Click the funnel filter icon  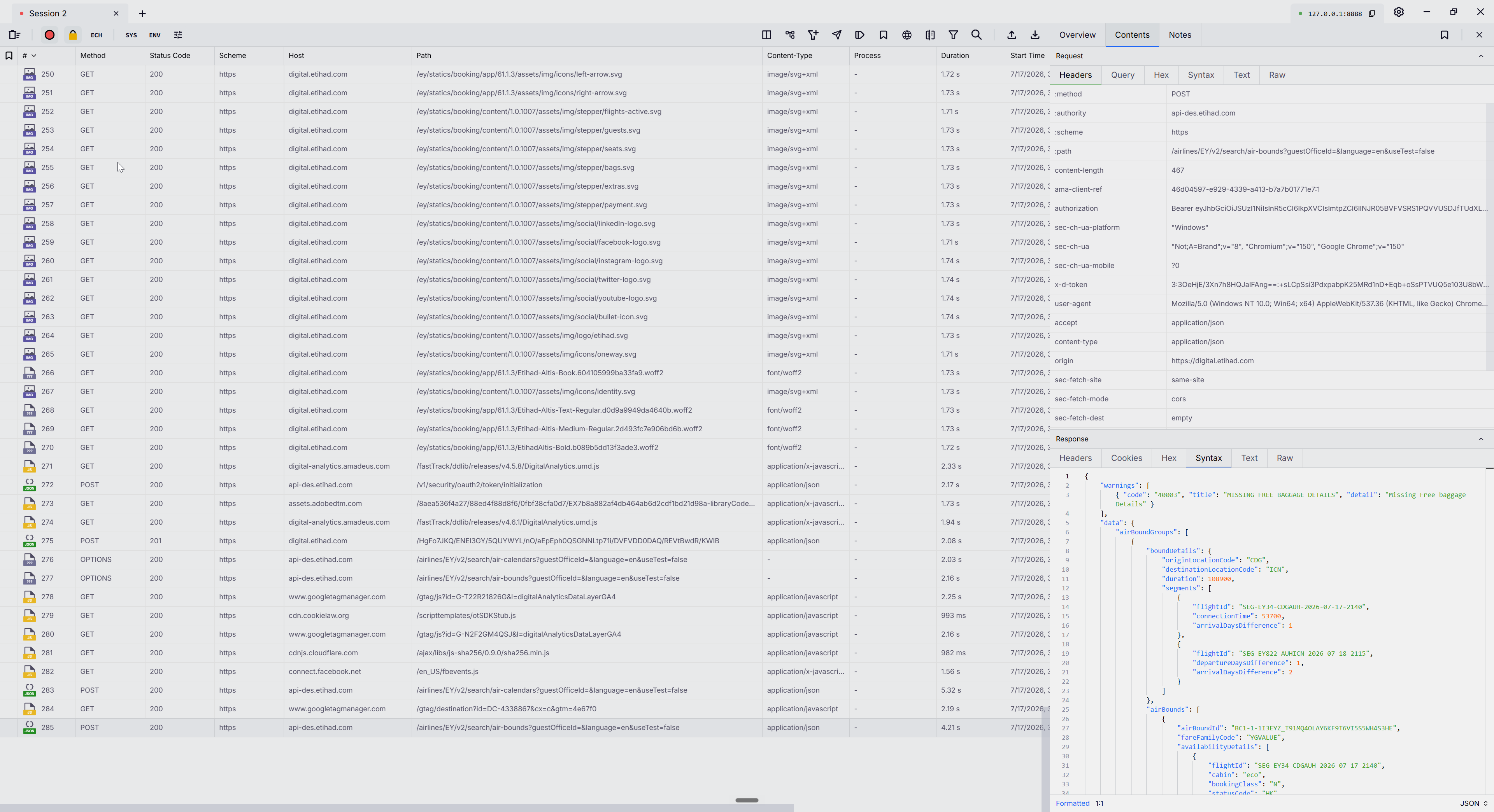(x=953, y=35)
